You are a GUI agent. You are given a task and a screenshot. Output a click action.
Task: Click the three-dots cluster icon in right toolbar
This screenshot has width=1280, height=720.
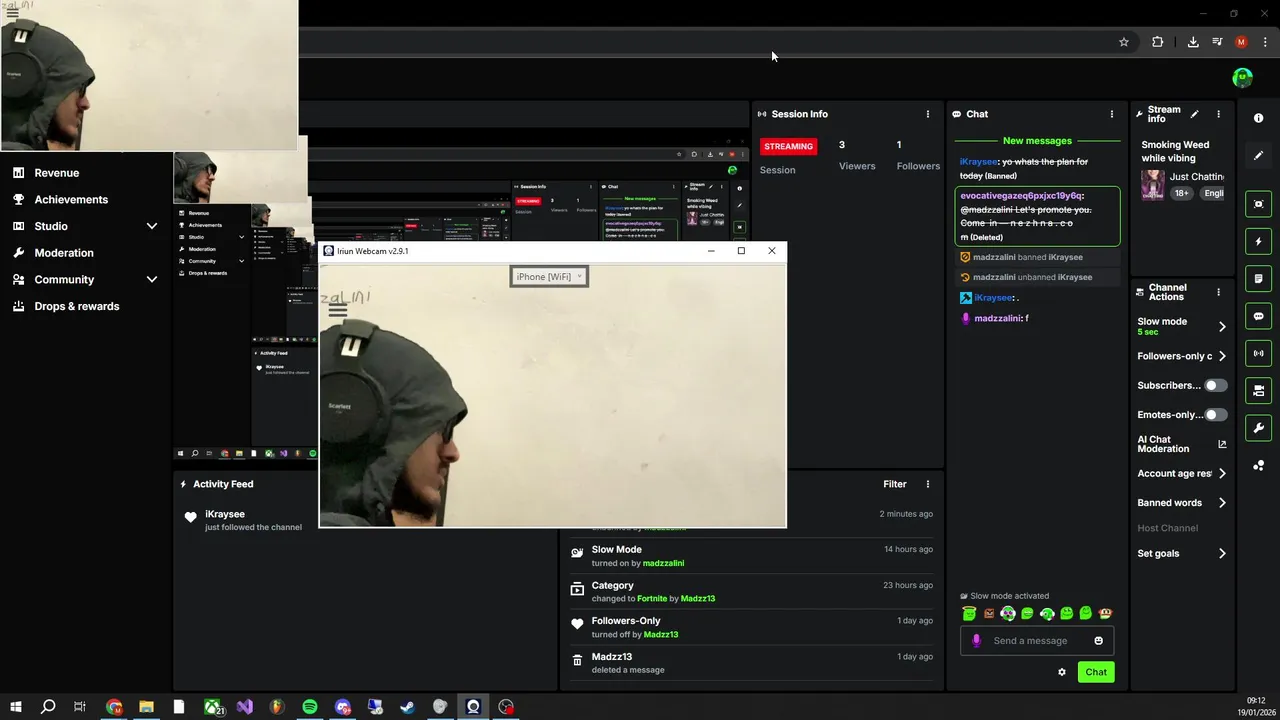(x=1258, y=466)
